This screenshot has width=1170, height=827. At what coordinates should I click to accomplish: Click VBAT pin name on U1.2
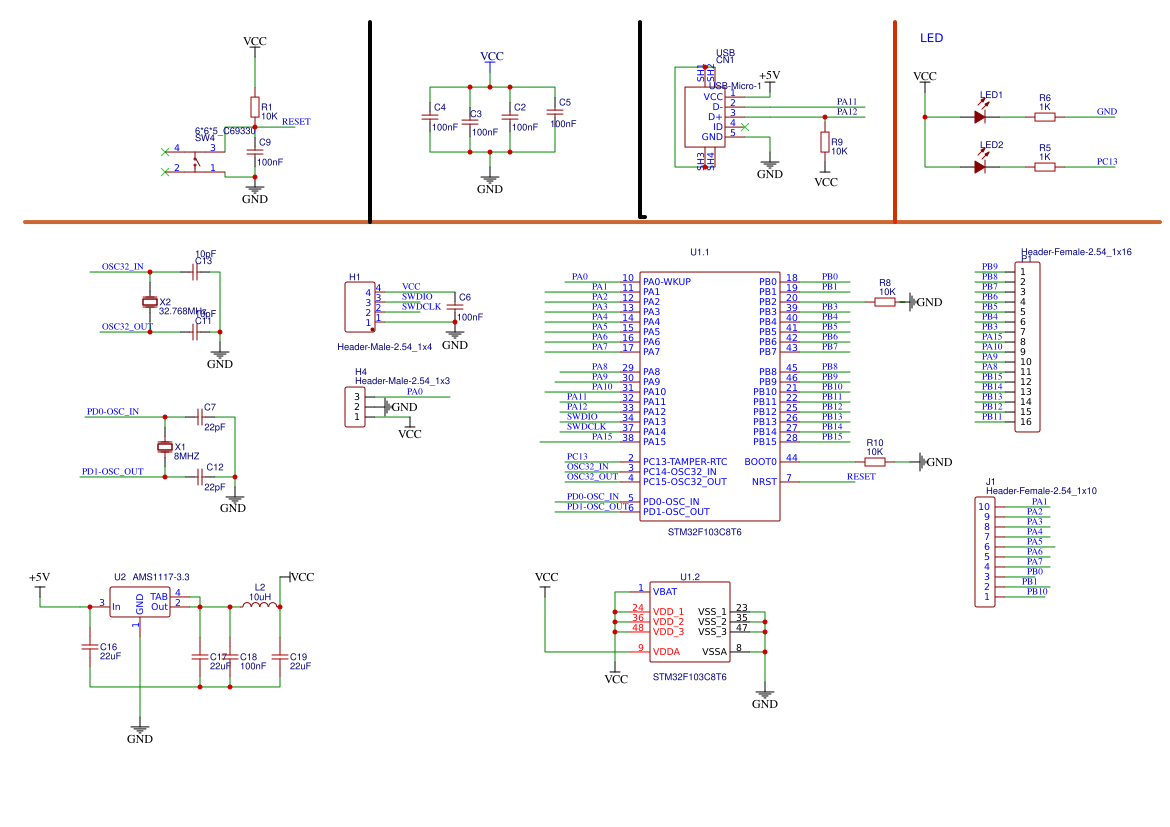click(665, 591)
